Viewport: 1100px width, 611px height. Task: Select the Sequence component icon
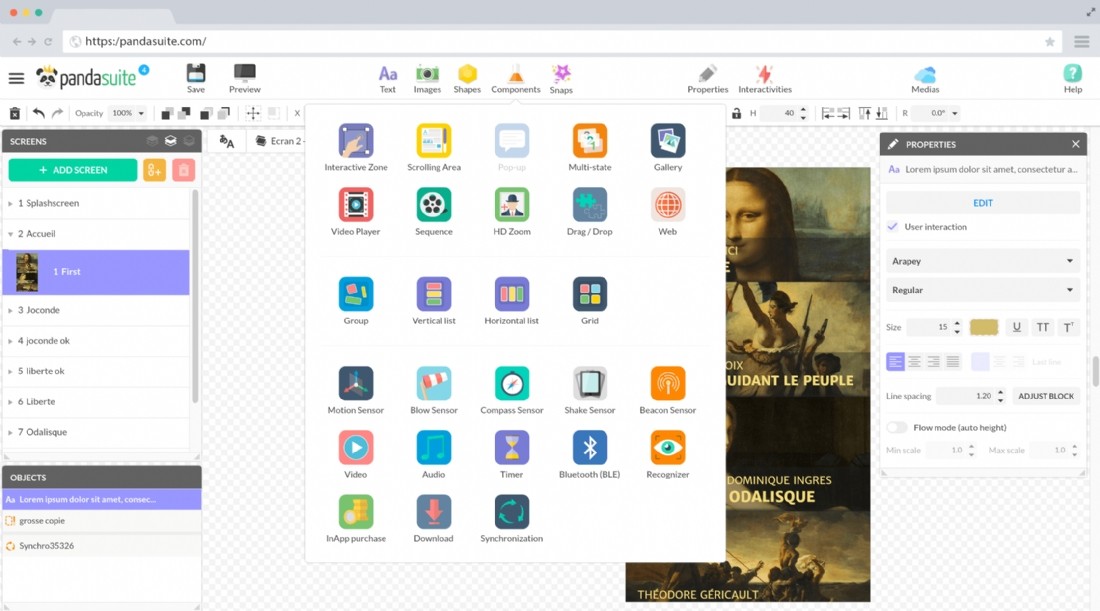coord(434,205)
